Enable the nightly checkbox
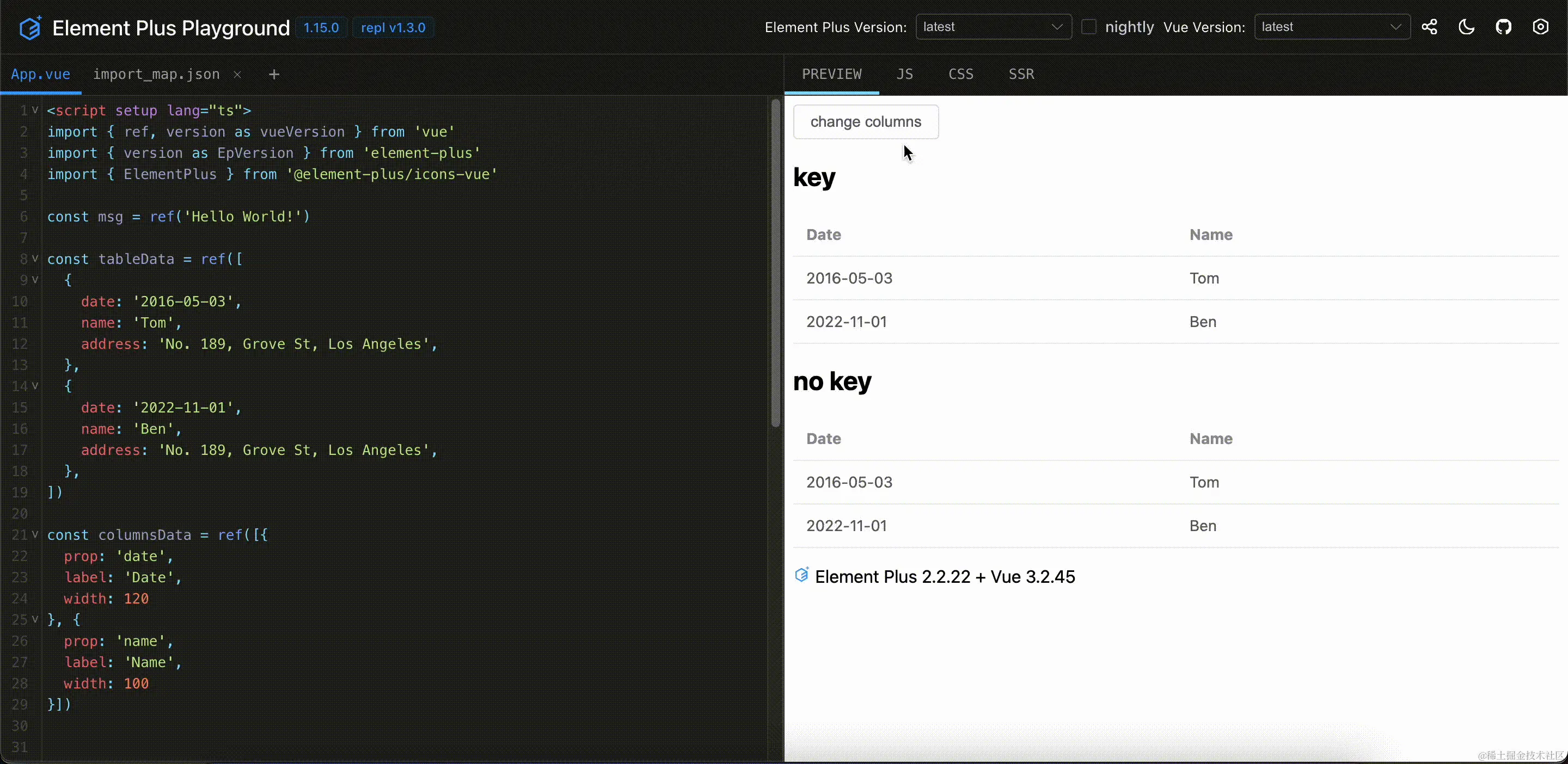The width and height of the screenshot is (1568, 764). tap(1089, 26)
